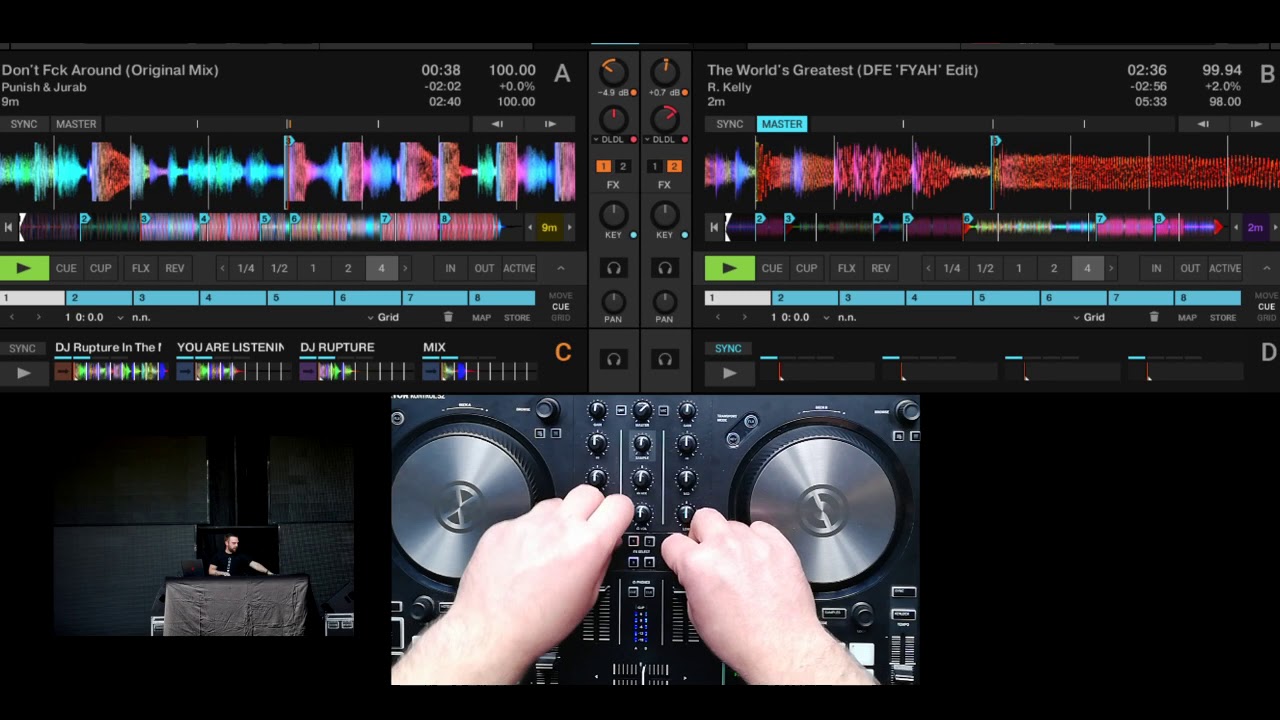Toggle SYNC on Deck D
Screen dimensions: 1280x720
point(728,348)
